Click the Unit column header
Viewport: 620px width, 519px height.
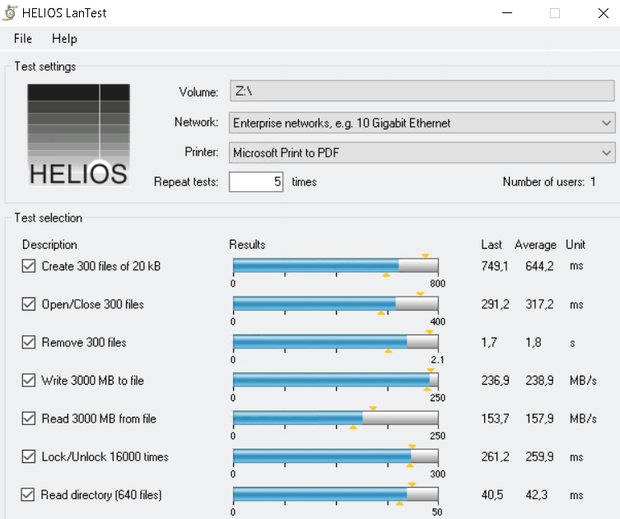[x=575, y=245]
